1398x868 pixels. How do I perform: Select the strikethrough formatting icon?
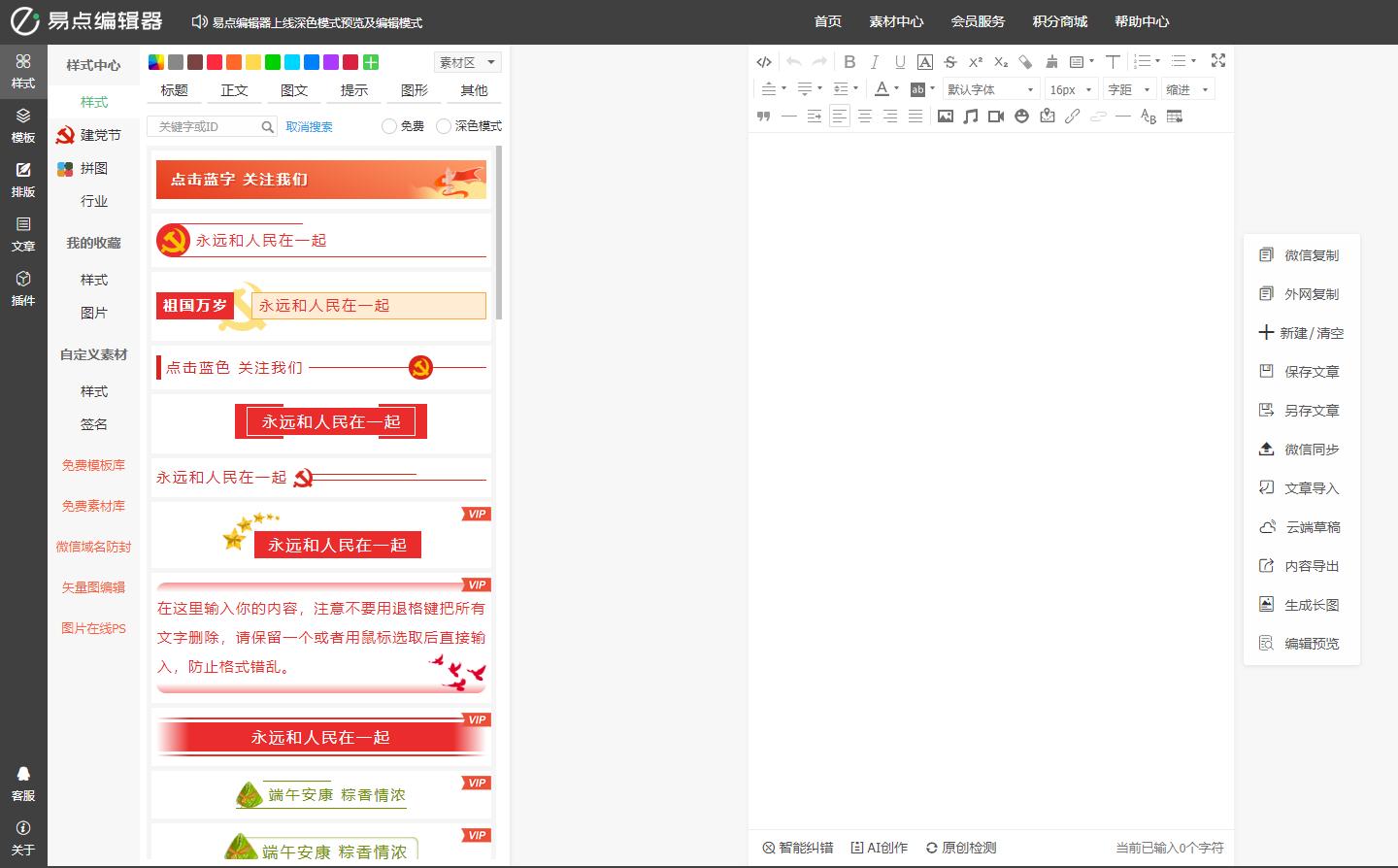pos(949,61)
